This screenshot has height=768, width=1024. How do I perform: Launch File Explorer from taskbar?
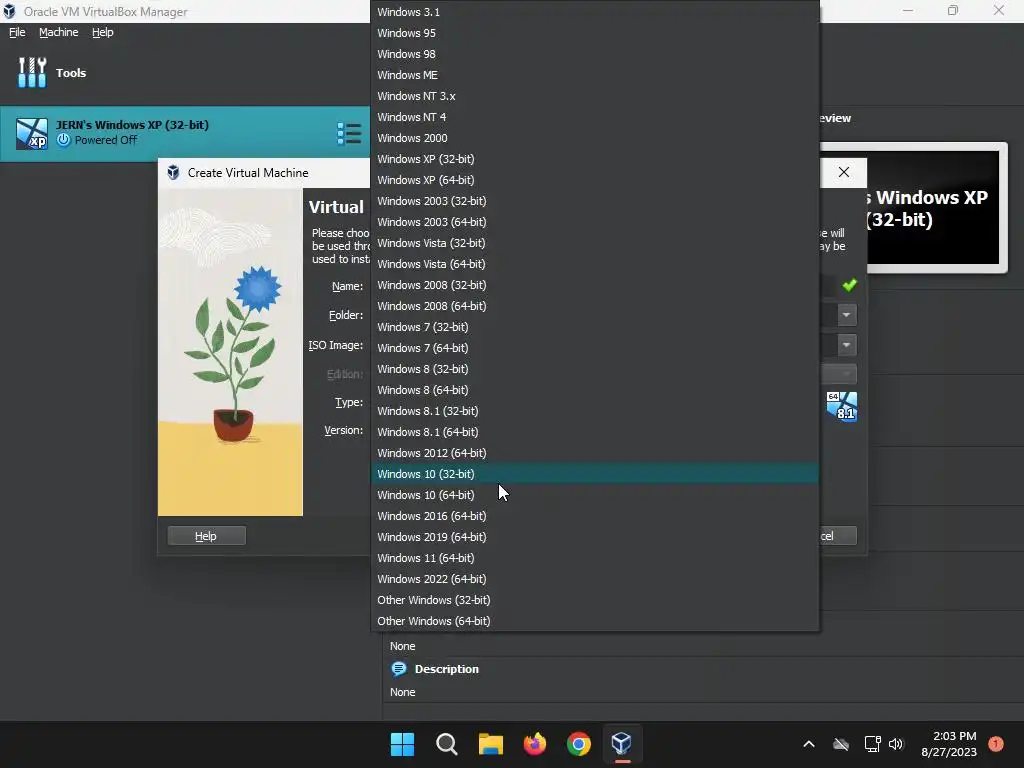pyautogui.click(x=490, y=744)
